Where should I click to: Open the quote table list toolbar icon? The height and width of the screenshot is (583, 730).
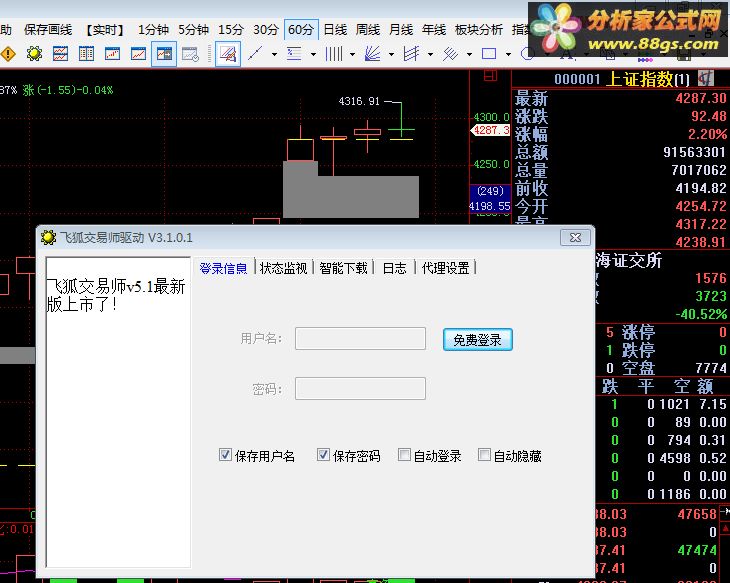86,54
